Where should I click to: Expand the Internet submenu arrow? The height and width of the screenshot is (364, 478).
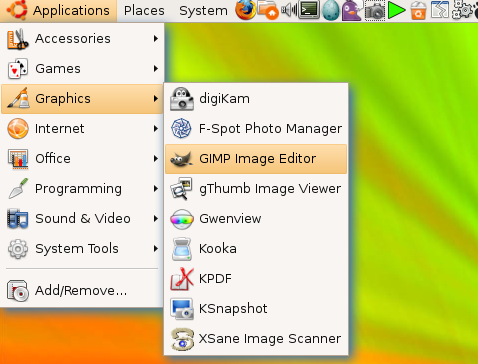pos(156,129)
